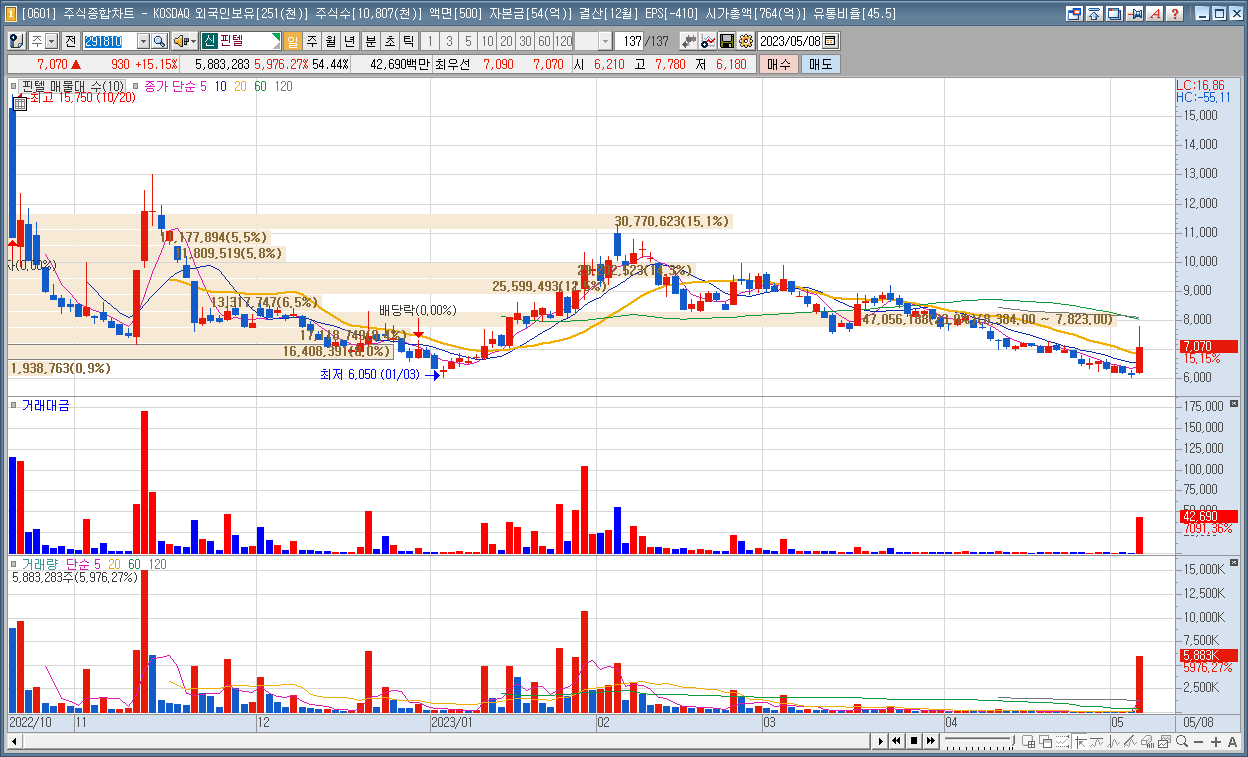The width and height of the screenshot is (1248, 757).
Task: Fast forward the chart replay
Action: point(931,741)
